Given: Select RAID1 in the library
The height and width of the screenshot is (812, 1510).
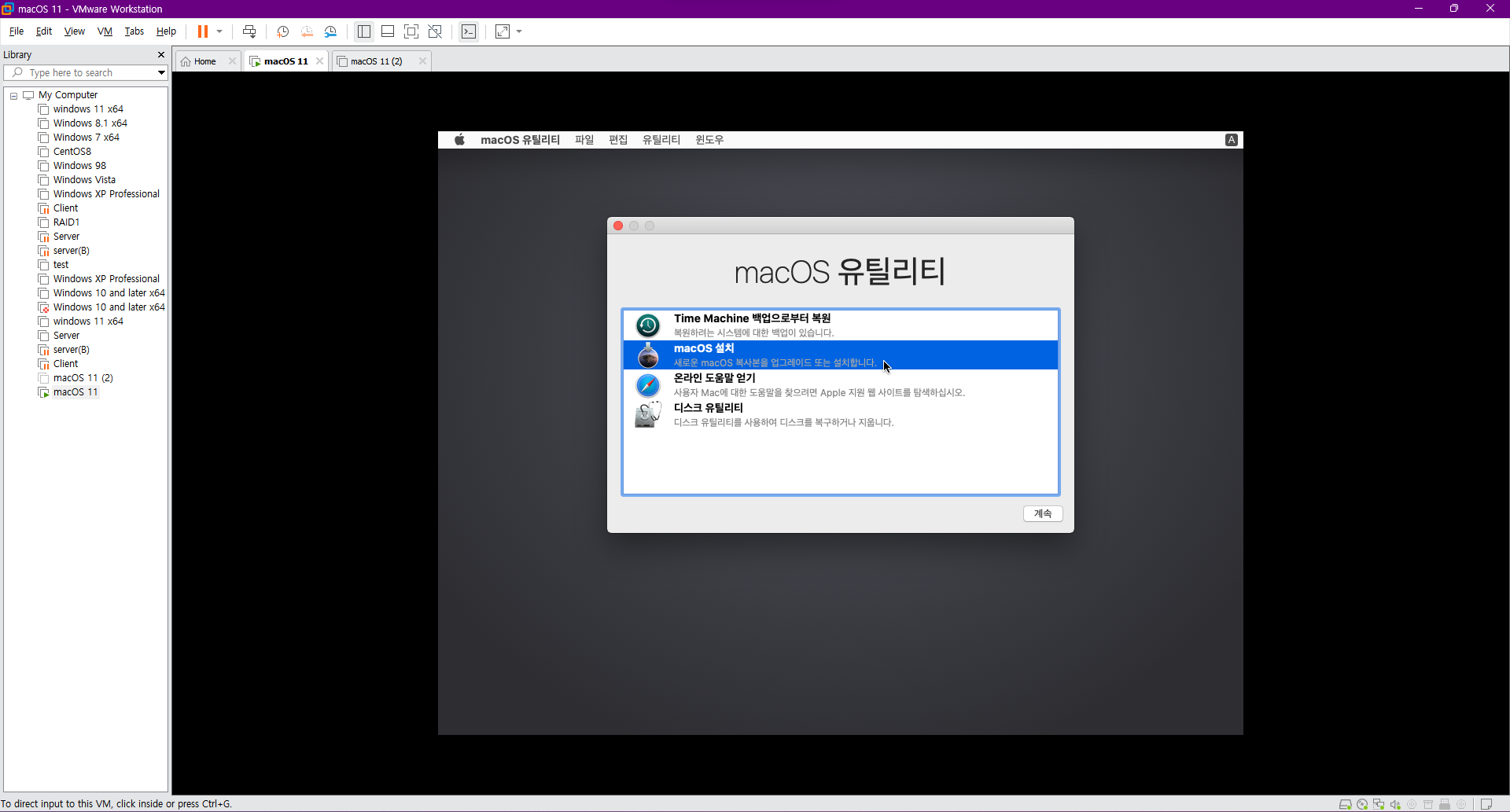Looking at the screenshot, I should coord(66,222).
